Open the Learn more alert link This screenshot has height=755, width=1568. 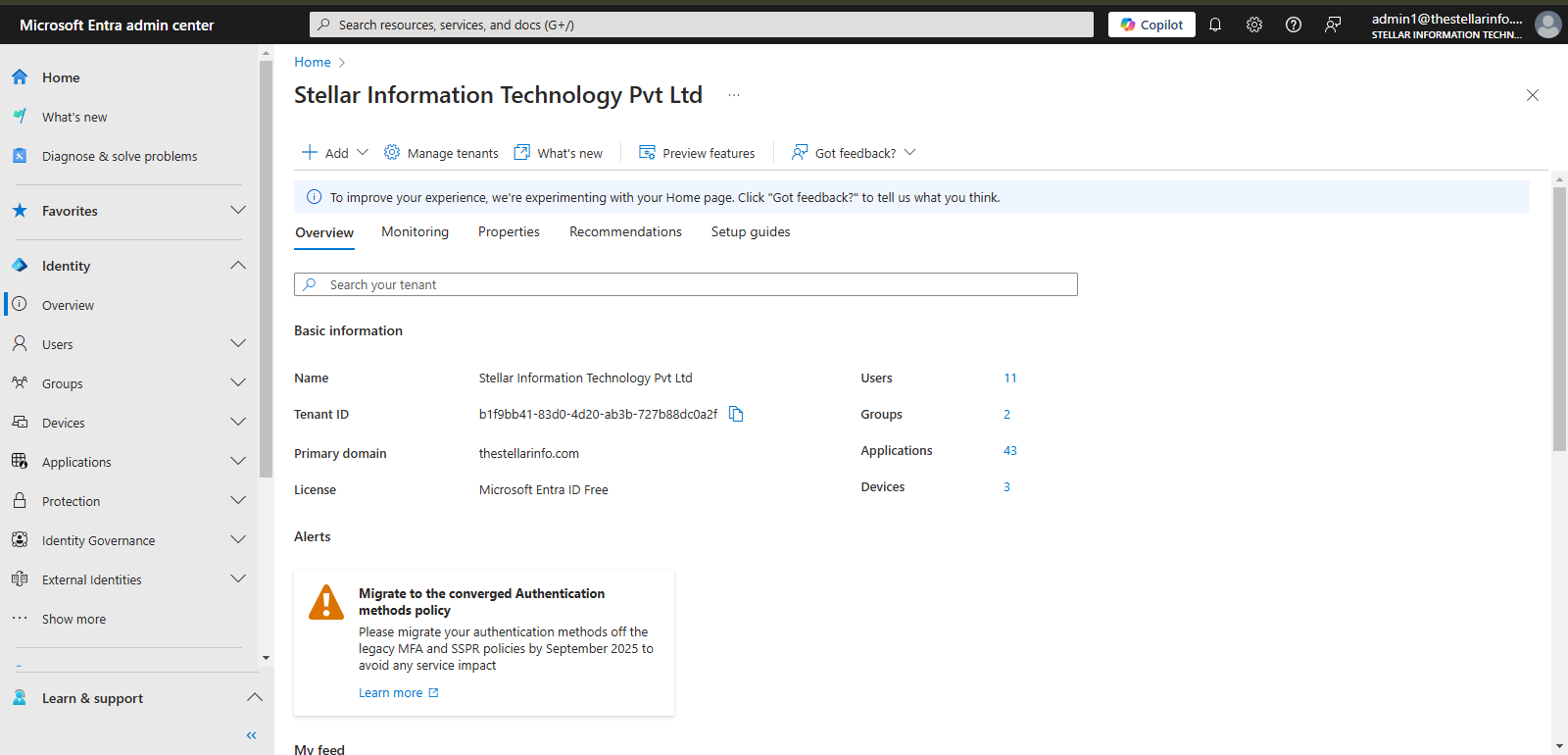coord(399,692)
